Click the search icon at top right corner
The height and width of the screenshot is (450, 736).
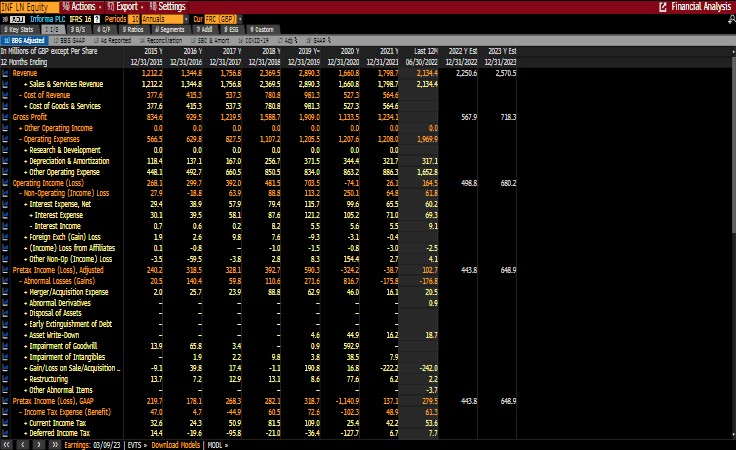click(x=731, y=19)
